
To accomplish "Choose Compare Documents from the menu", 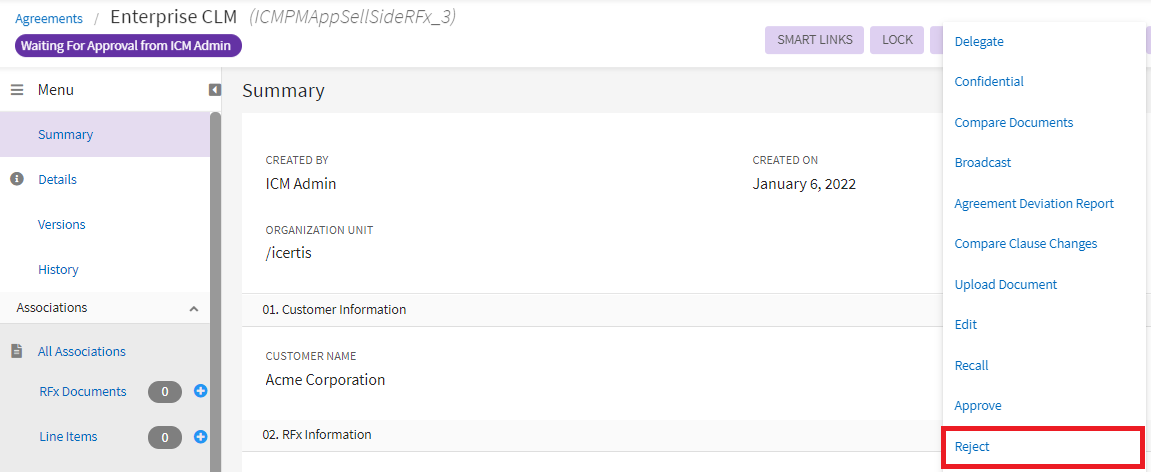I will [x=1013, y=123].
